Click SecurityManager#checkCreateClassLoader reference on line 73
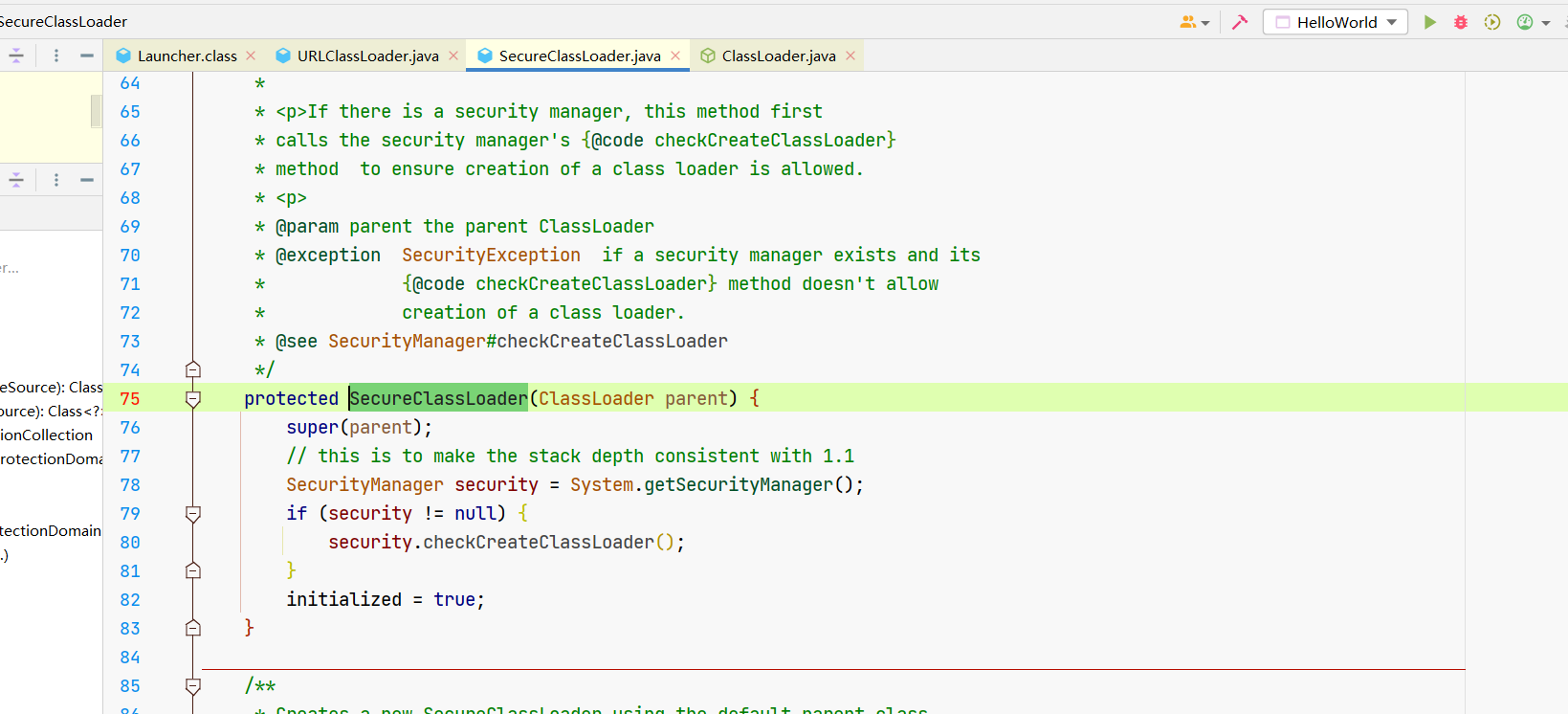The height and width of the screenshot is (714, 1568). tap(528, 341)
